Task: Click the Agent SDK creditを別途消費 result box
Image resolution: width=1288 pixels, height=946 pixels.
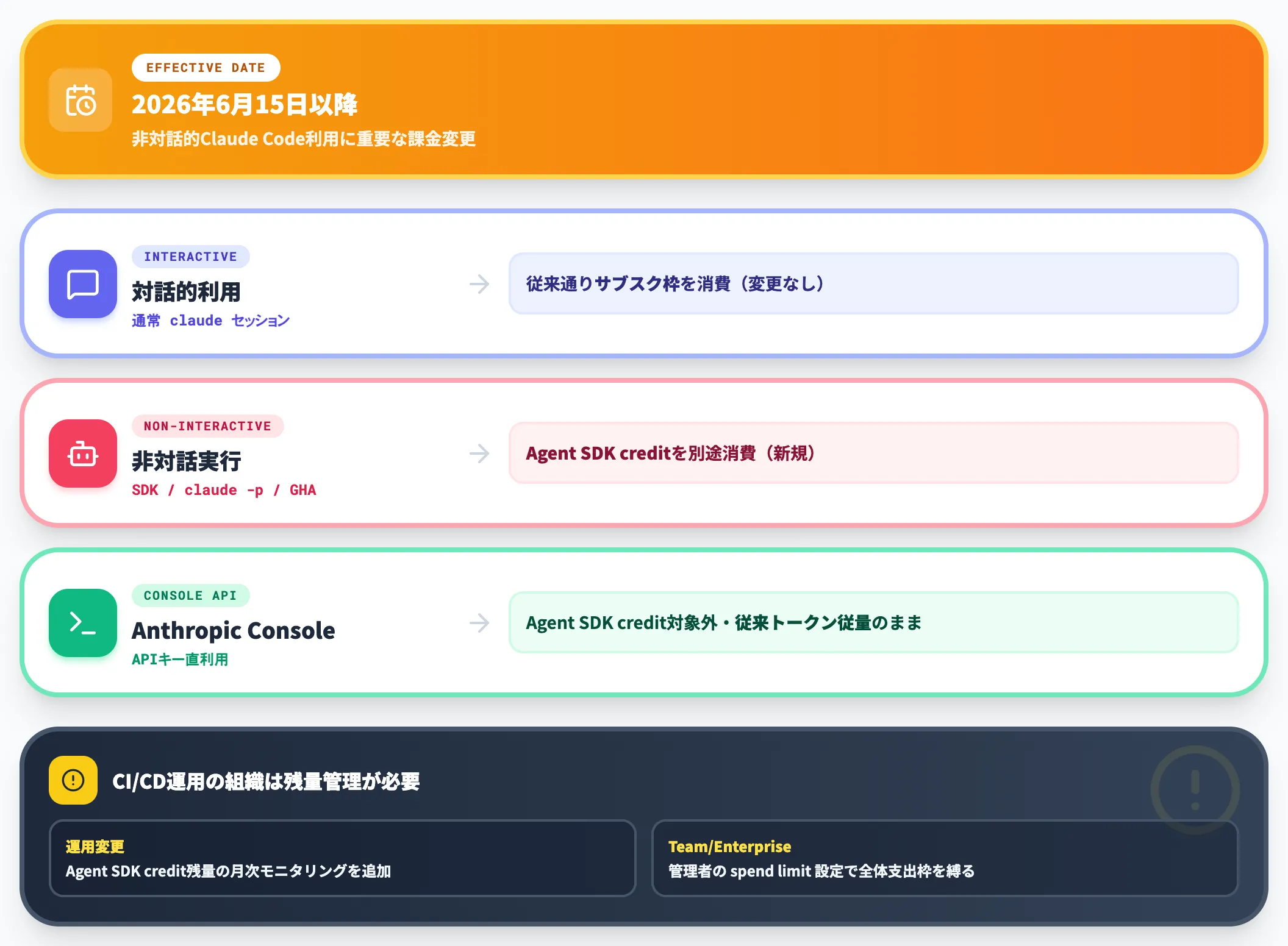Action: (873, 453)
